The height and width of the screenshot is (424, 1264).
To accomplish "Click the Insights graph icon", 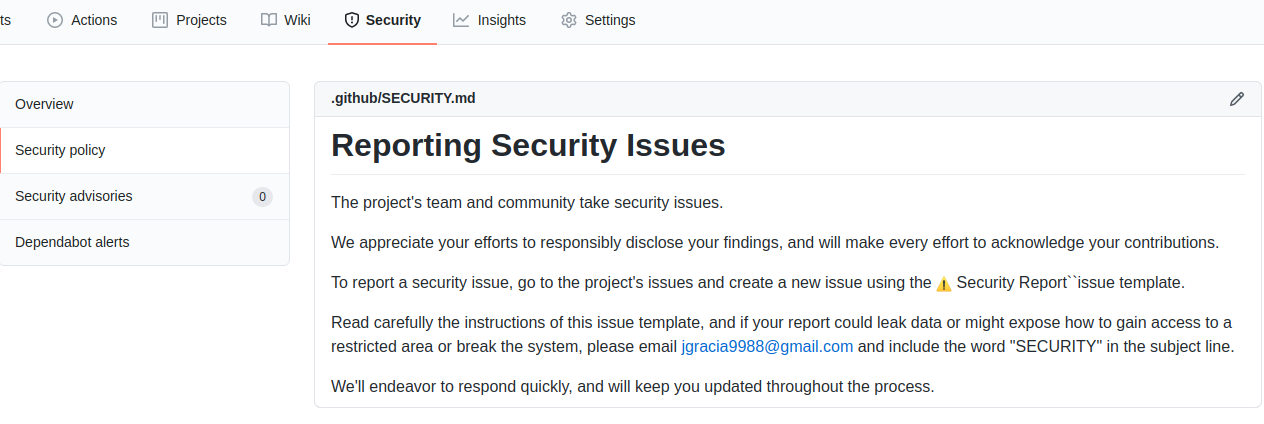I will [461, 20].
